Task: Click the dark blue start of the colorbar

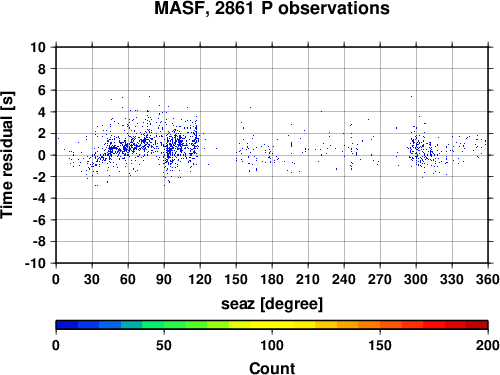Action: point(67,325)
